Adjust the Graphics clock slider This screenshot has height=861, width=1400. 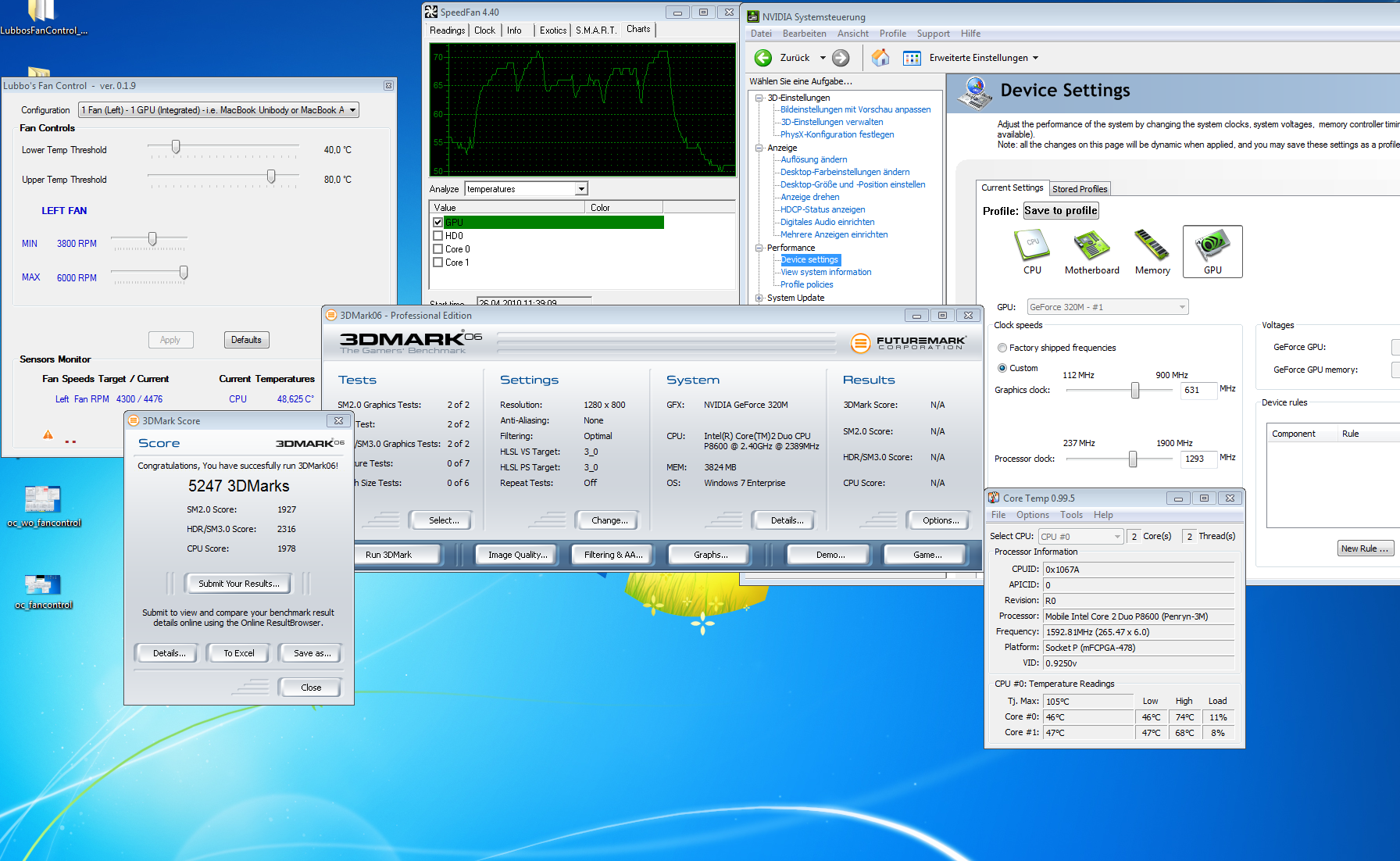(x=1134, y=390)
